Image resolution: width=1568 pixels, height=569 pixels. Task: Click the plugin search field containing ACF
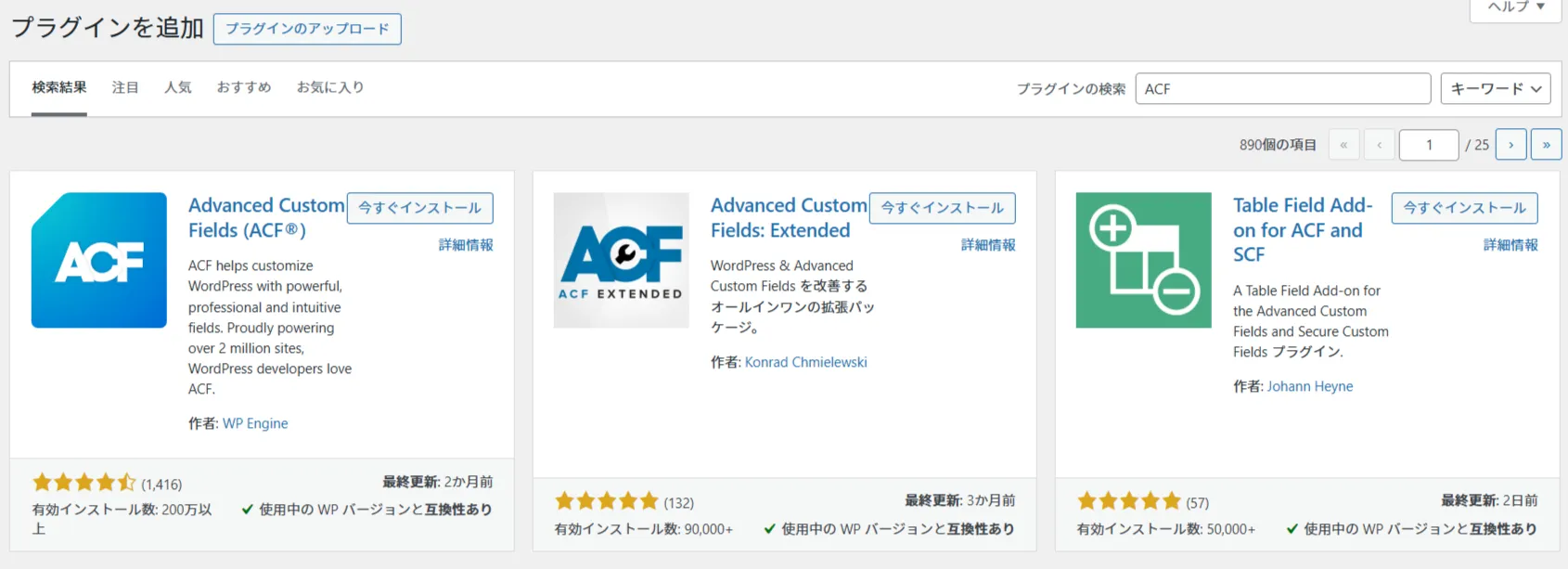coord(1283,89)
